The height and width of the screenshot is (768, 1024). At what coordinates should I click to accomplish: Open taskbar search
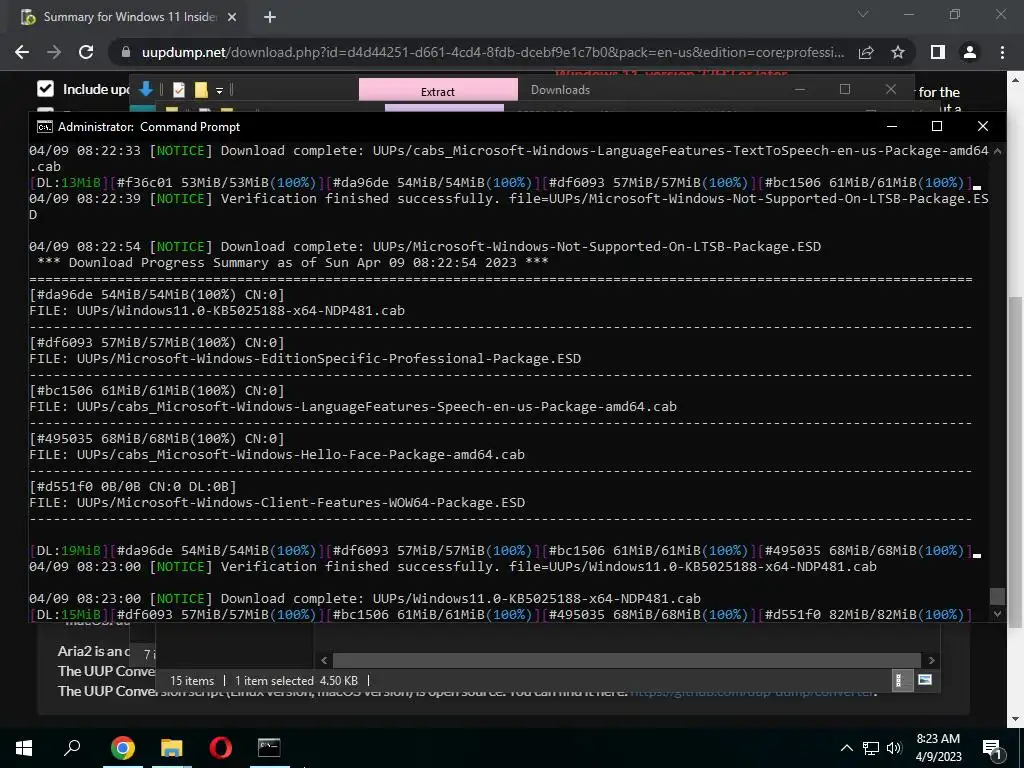coord(72,748)
